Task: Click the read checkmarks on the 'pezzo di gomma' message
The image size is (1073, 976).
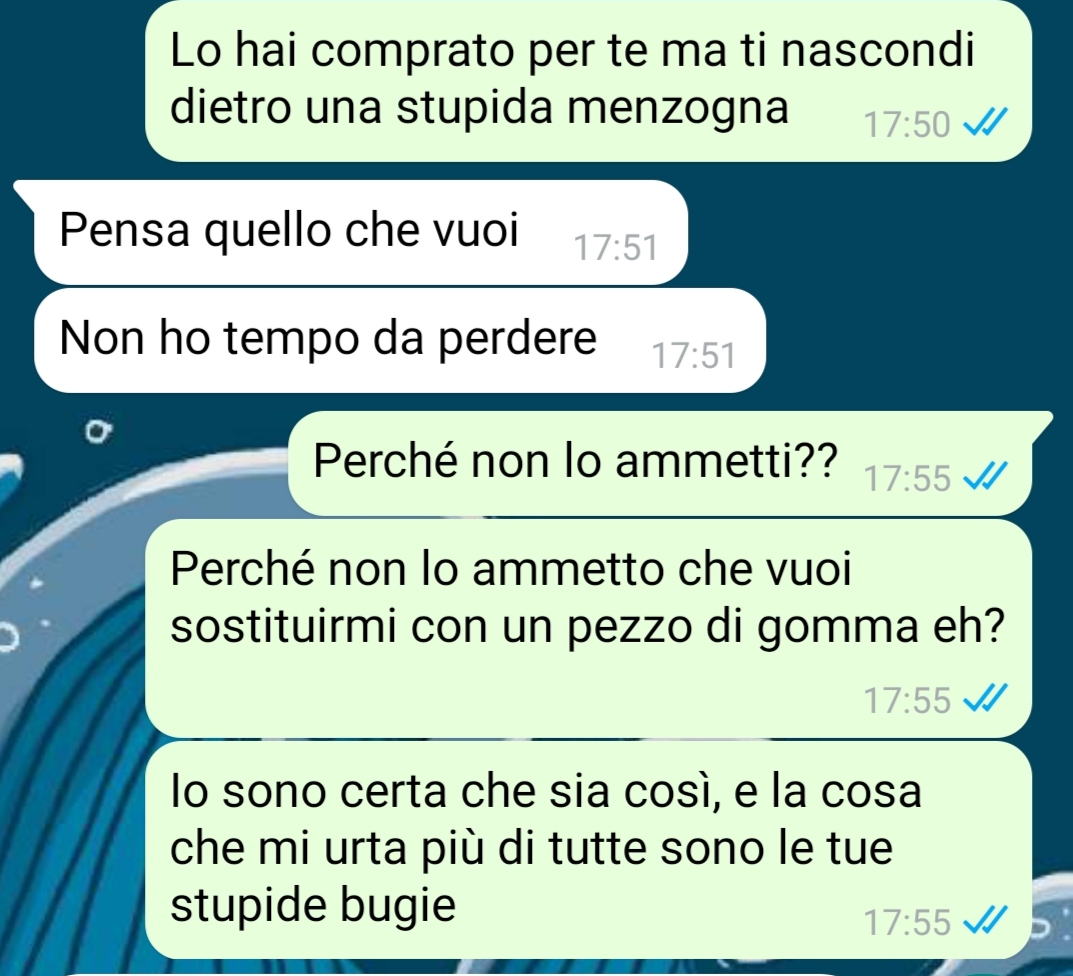Action: (x=985, y=699)
